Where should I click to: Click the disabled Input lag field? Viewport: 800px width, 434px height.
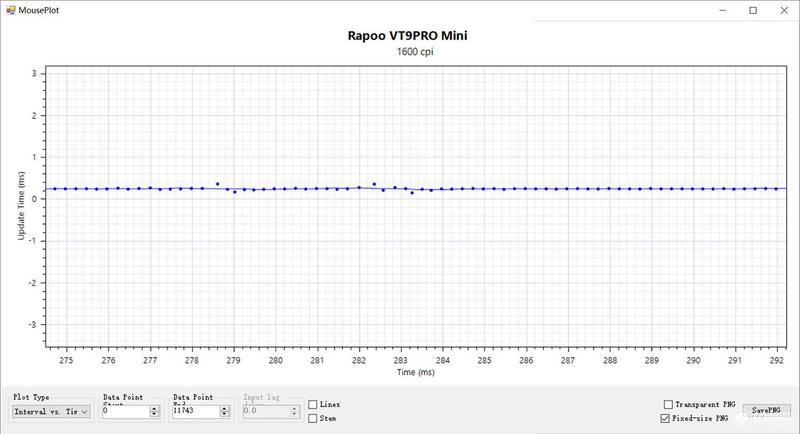pyautogui.click(x=270, y=411)
